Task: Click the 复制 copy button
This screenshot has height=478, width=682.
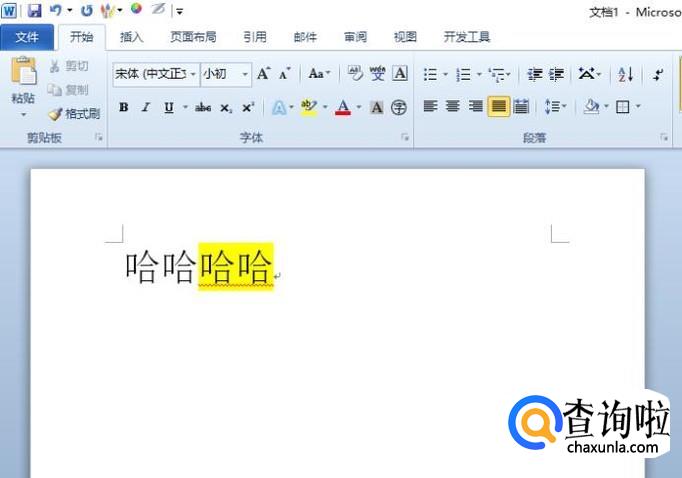Action: (x=68, y=90)
